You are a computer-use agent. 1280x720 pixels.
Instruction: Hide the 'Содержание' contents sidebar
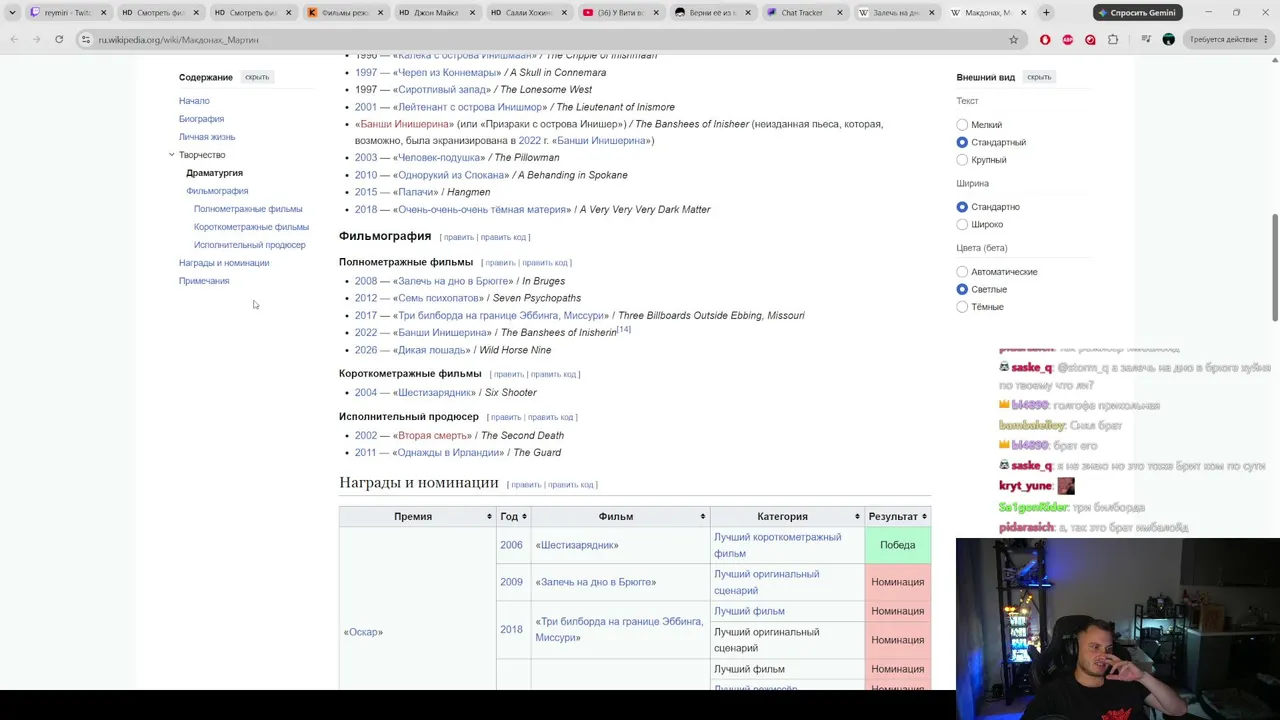coord(257,77)
